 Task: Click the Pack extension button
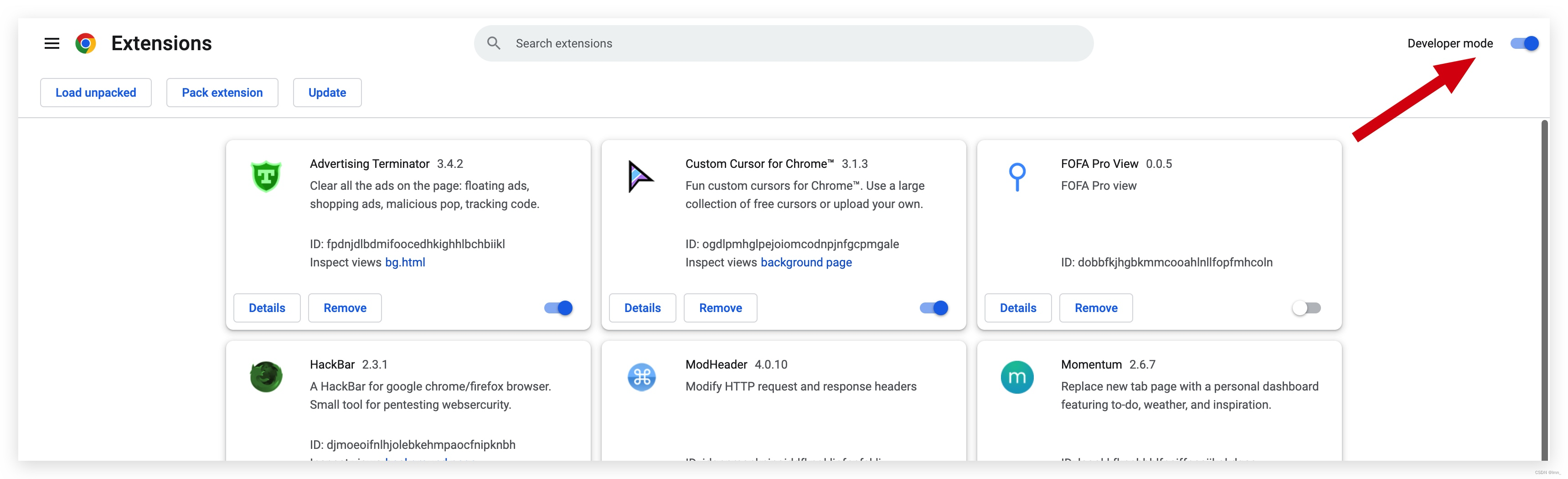(222, 93)
